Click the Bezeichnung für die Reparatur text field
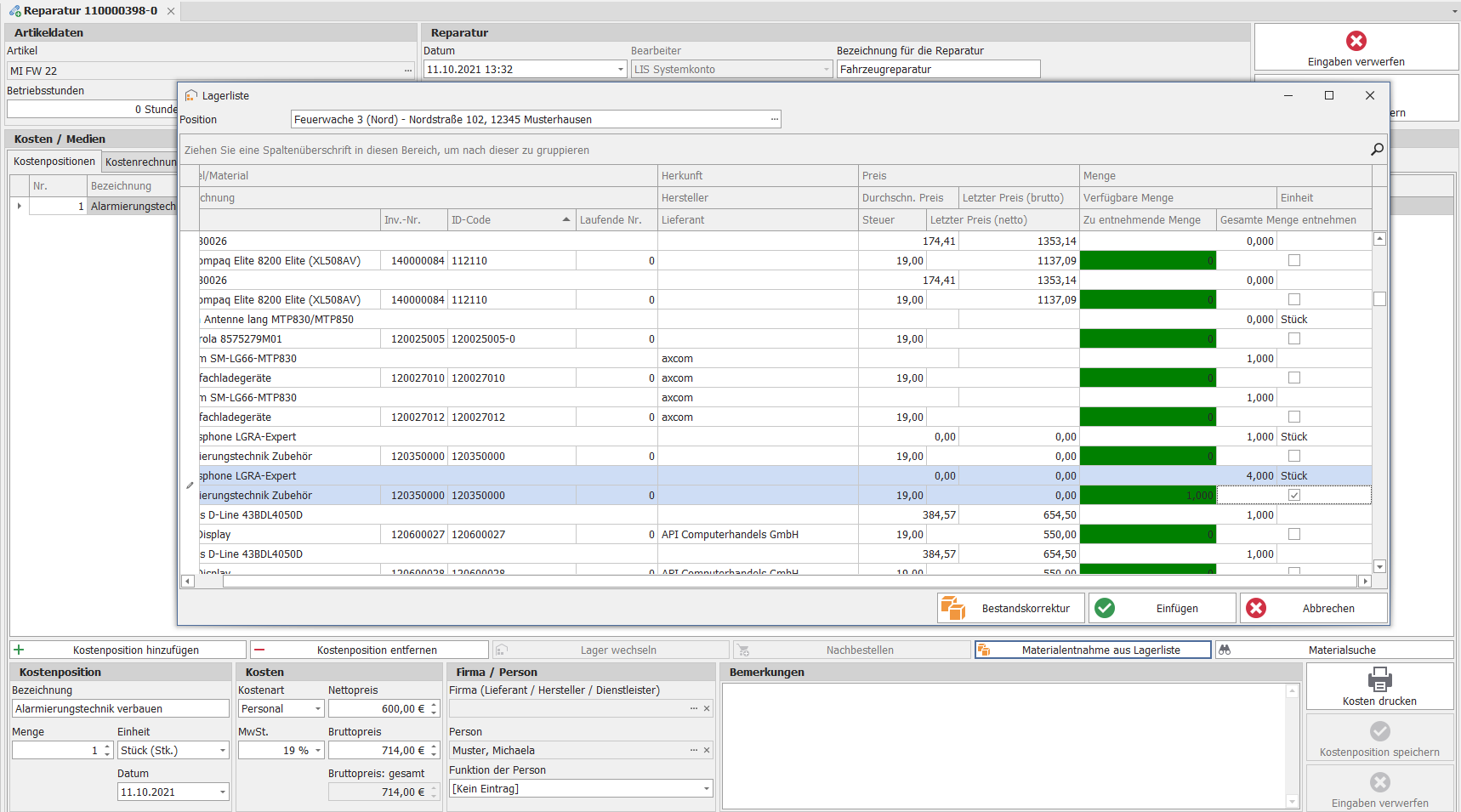This screenshot has height=812, width=1461. click(938, 69)
